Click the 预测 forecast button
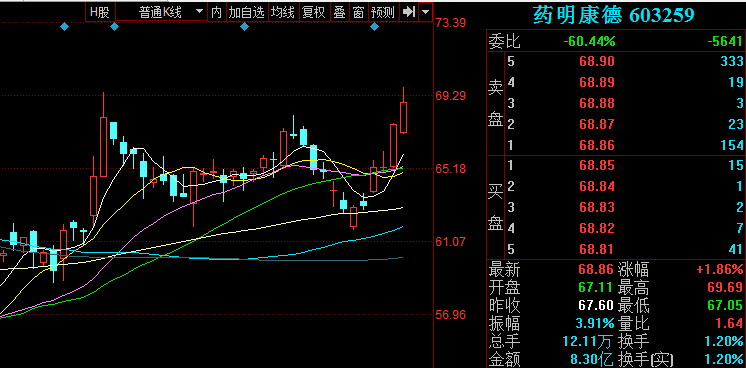Viewport: 746px width, 368px height. tap(383, 12)
